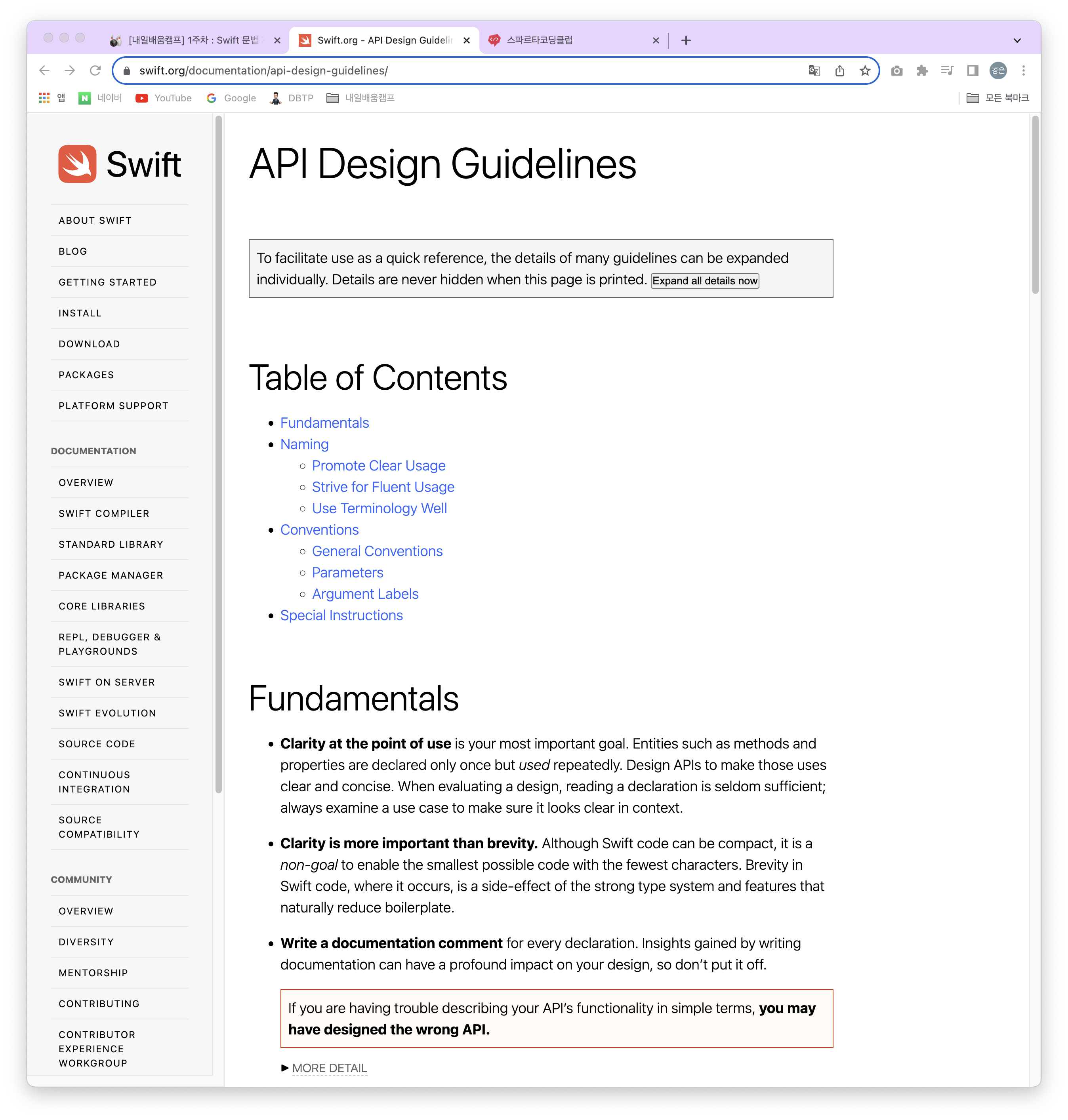
Task: Open the Naver bookmark
Action: pos(100,98)
